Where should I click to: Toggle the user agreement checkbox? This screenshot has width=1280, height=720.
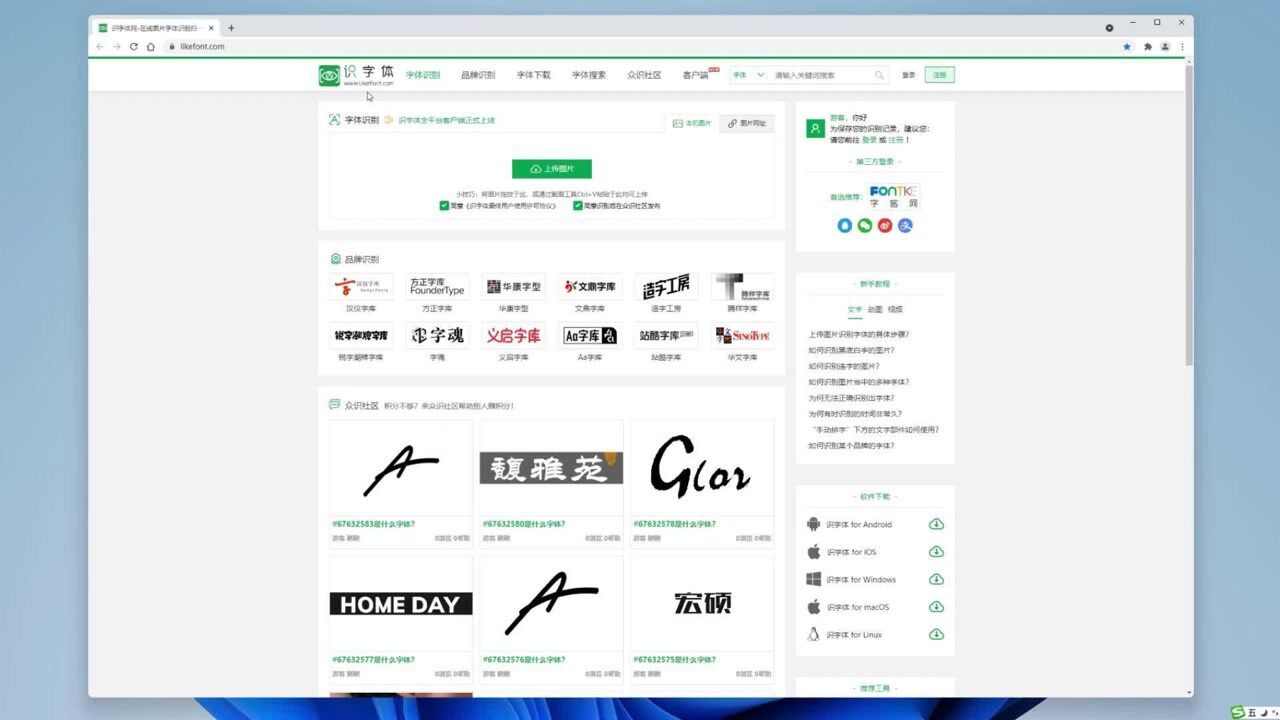(444, 206)
